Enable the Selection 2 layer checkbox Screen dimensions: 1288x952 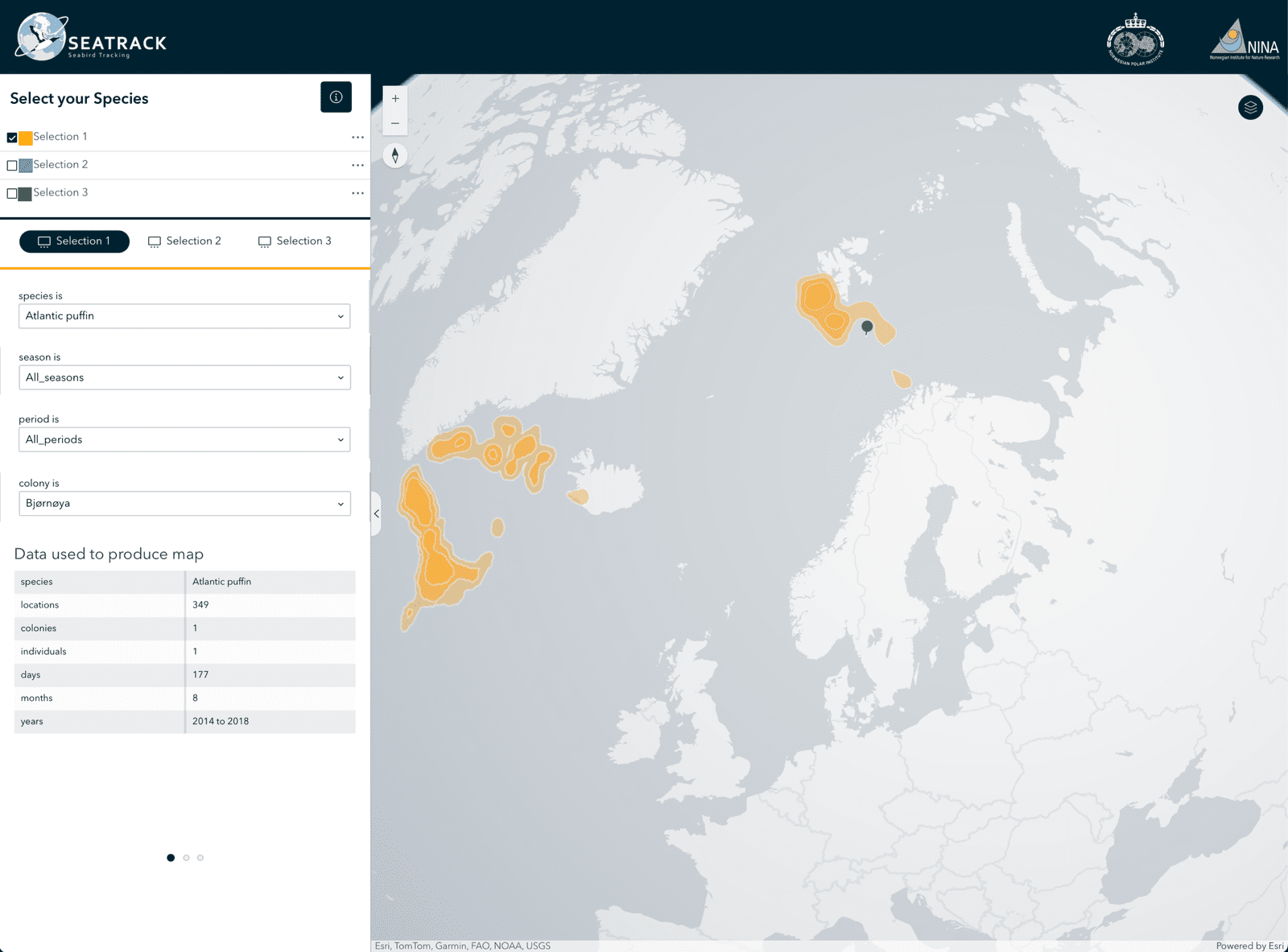click(x=12, y=166)
